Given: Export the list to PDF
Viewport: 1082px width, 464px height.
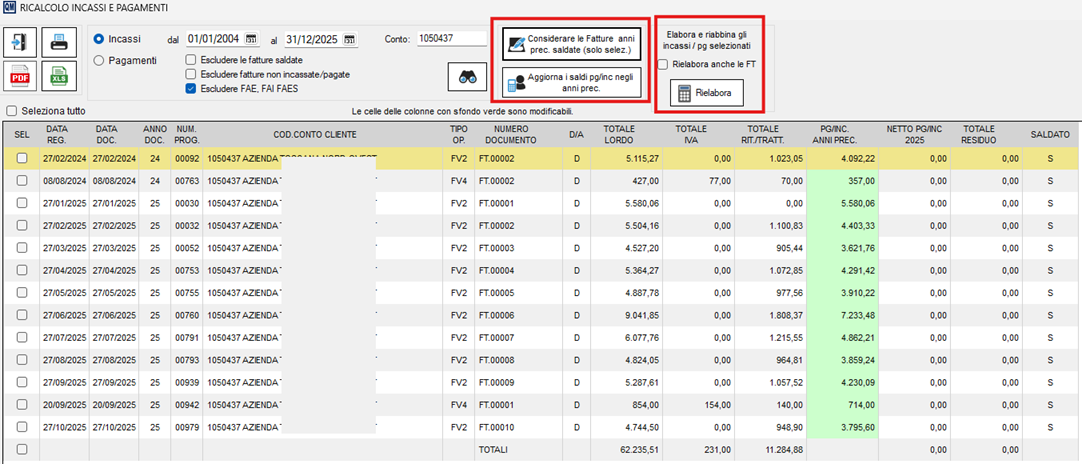Looking at the screenshot, I should click(21, 76).
